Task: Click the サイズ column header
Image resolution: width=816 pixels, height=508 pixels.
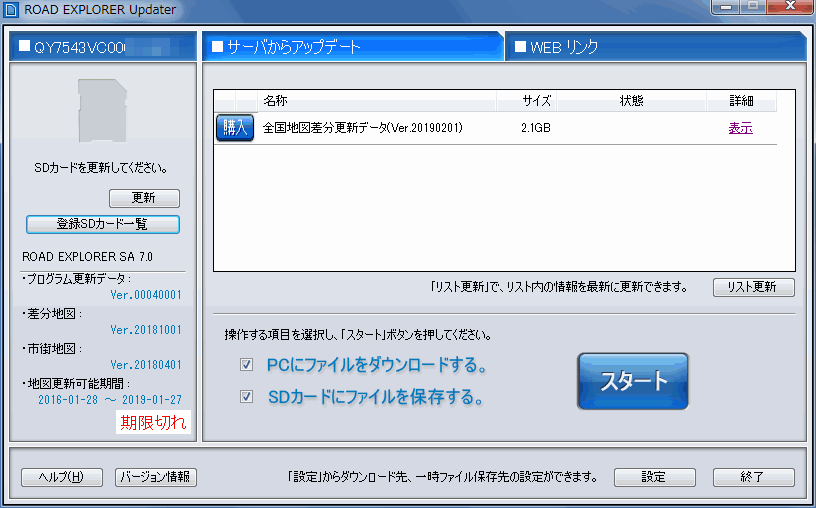Action: (x=526, y=100)
